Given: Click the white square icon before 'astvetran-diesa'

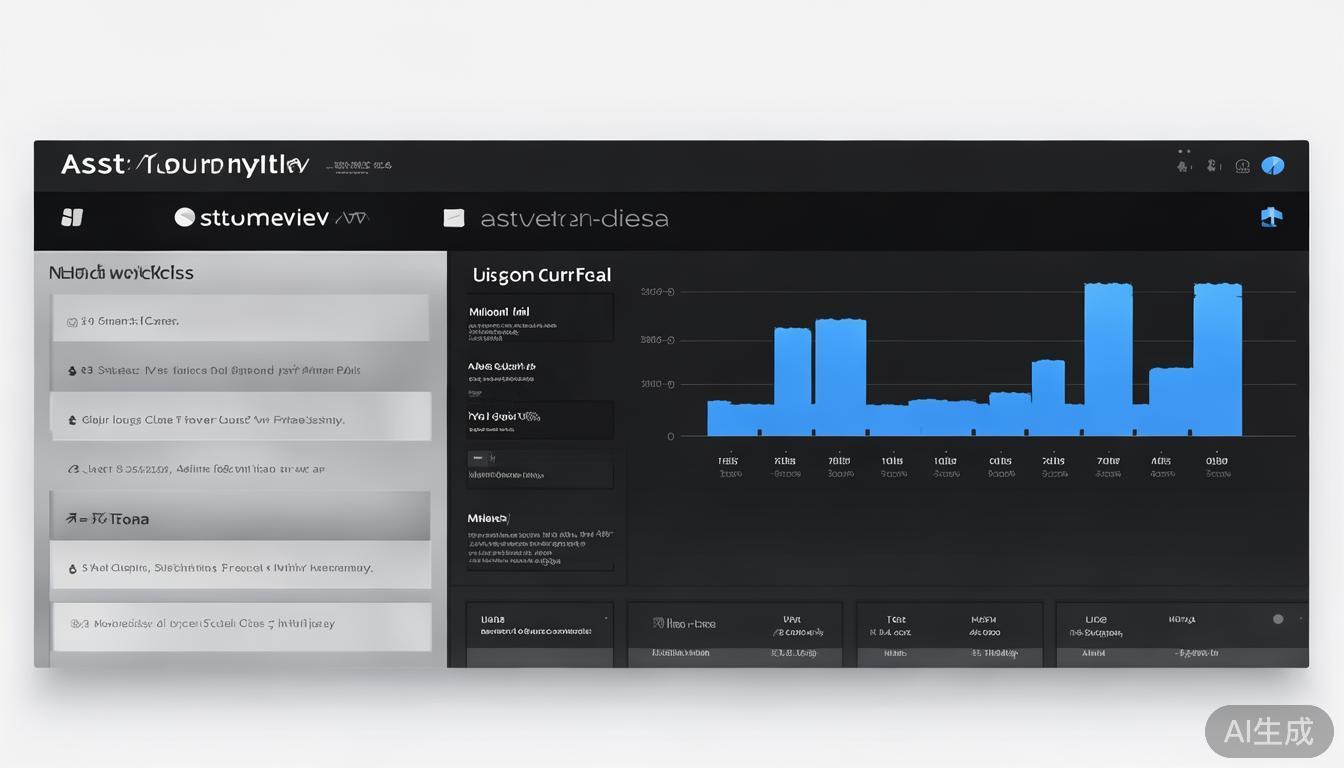Looking at the screenshot, I should [x=454, y=218].
